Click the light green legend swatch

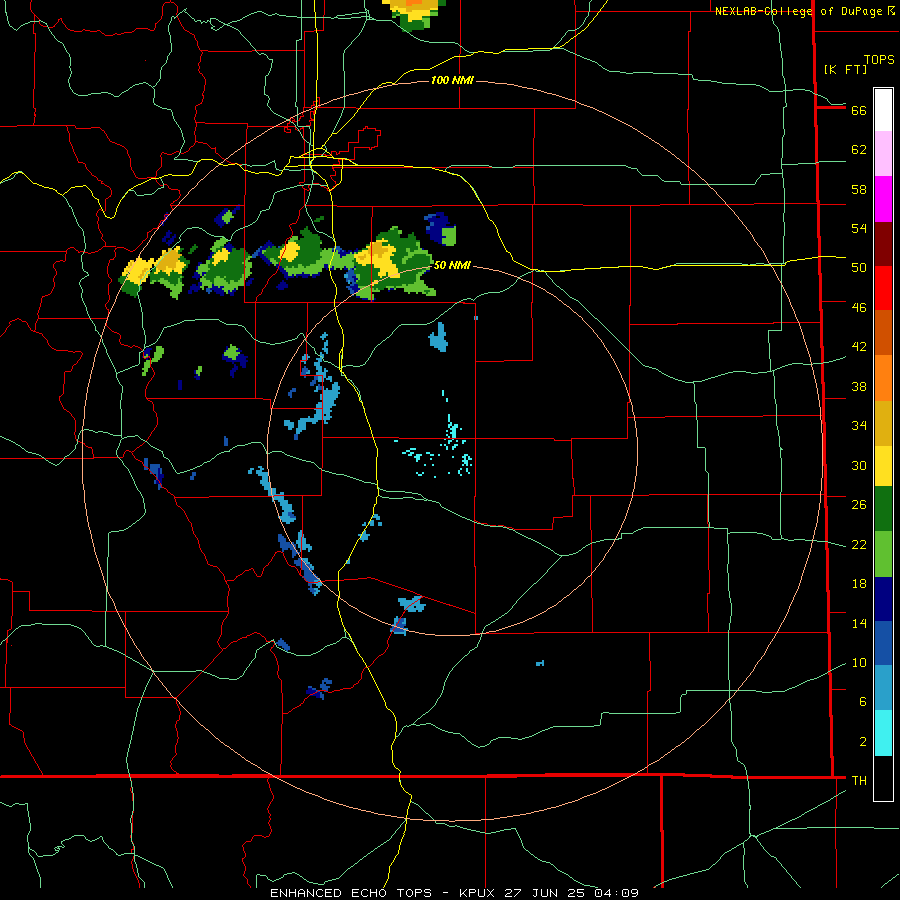coord(883,554)
